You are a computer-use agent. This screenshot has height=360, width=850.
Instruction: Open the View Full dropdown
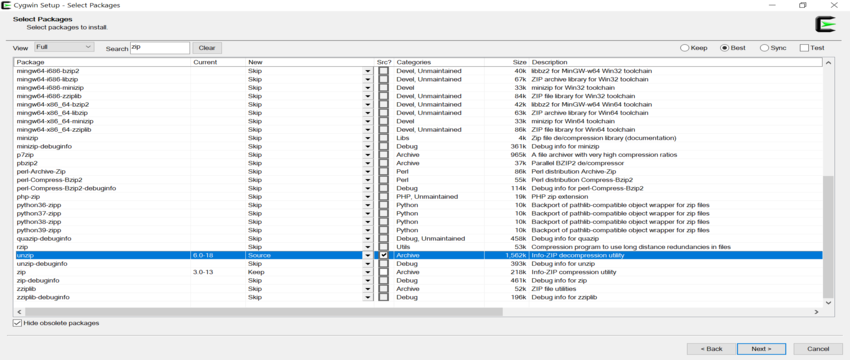click(x=64, y=48)
